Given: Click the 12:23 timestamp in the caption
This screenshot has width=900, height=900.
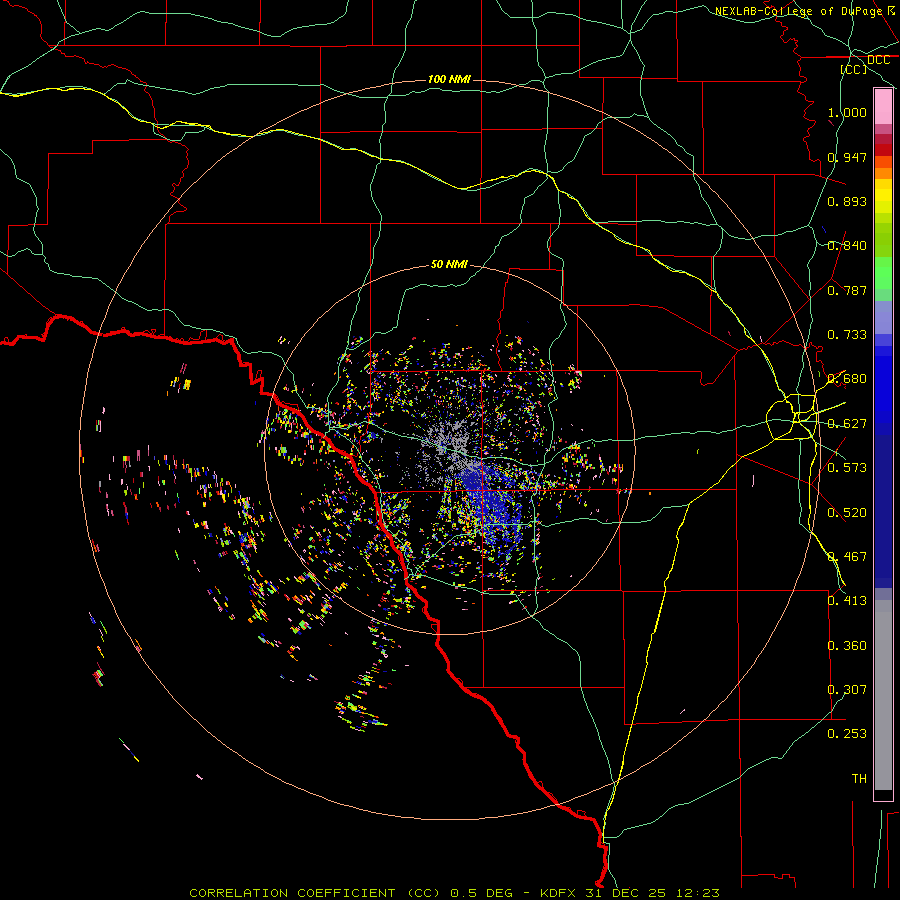Looking at the screenshot, I should click(698, 893).
